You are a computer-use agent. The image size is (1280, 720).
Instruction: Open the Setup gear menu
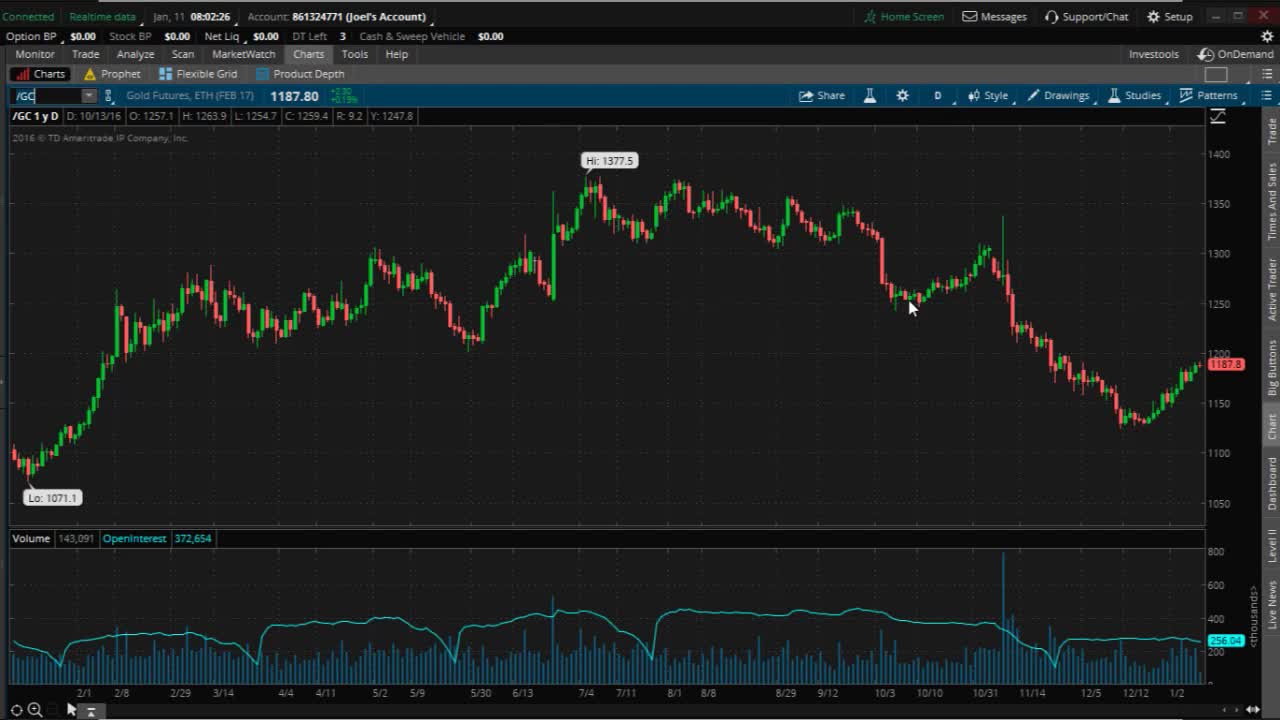[1170, 17]
